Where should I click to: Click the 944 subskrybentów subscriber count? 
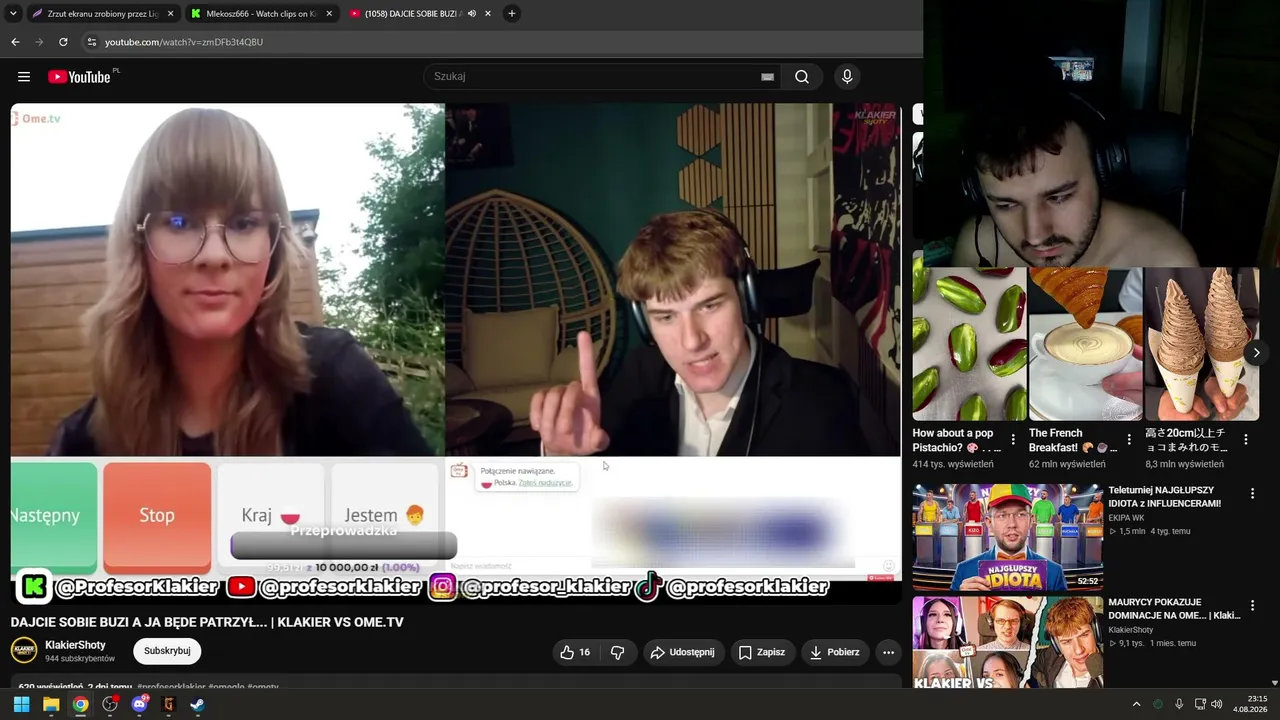click(x=80, y=659)
